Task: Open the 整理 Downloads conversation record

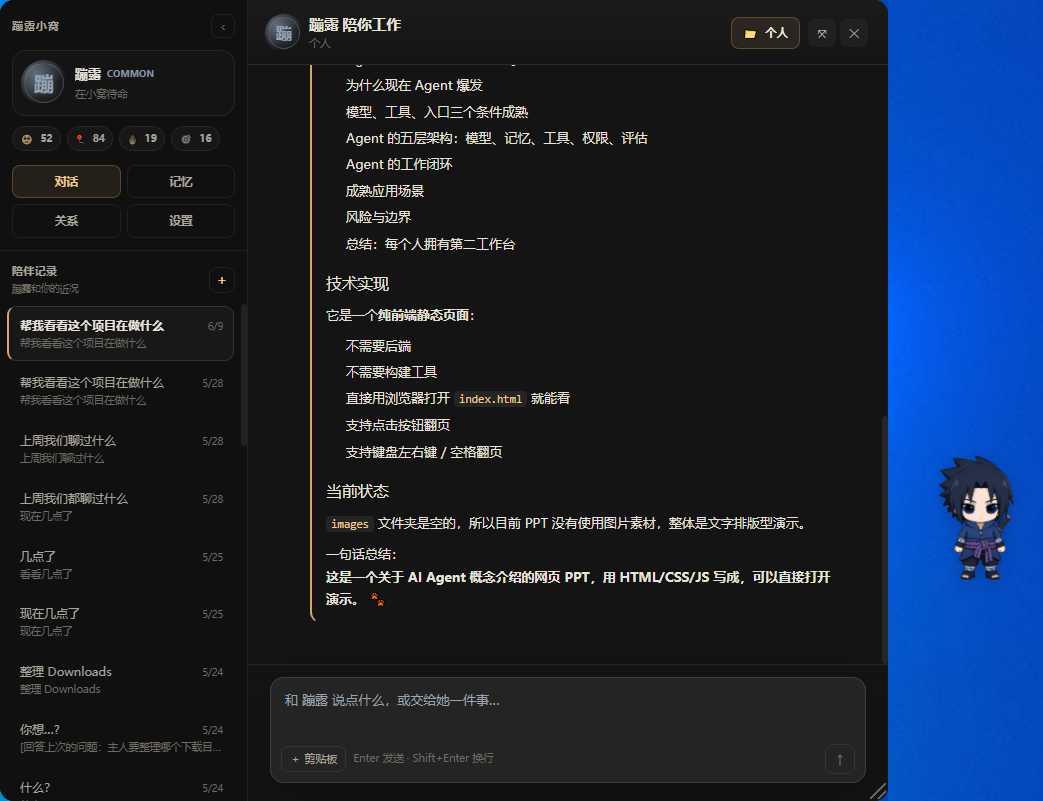Action: 120,680
